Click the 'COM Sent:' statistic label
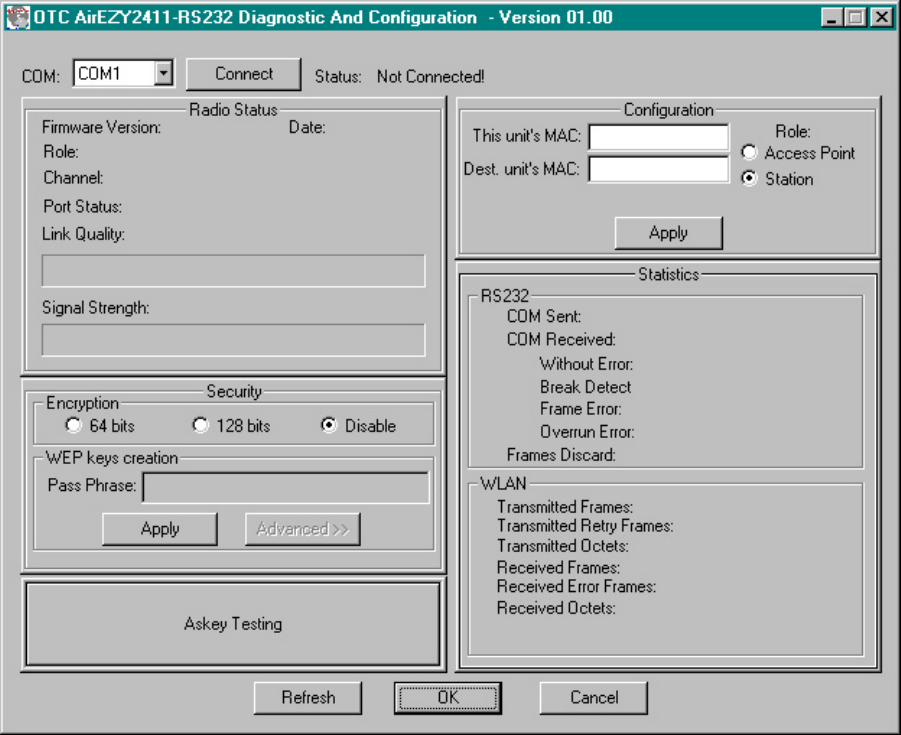Screen dimensions: 901x735 [x=544, y=316]
